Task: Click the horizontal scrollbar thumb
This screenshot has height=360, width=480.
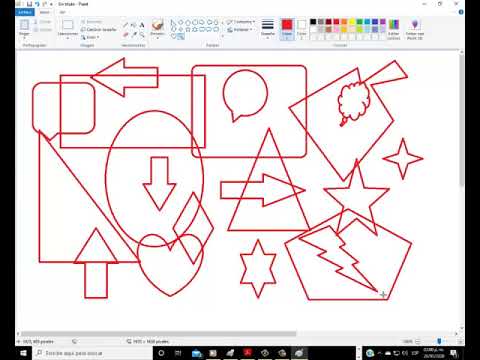Action: 158,334
